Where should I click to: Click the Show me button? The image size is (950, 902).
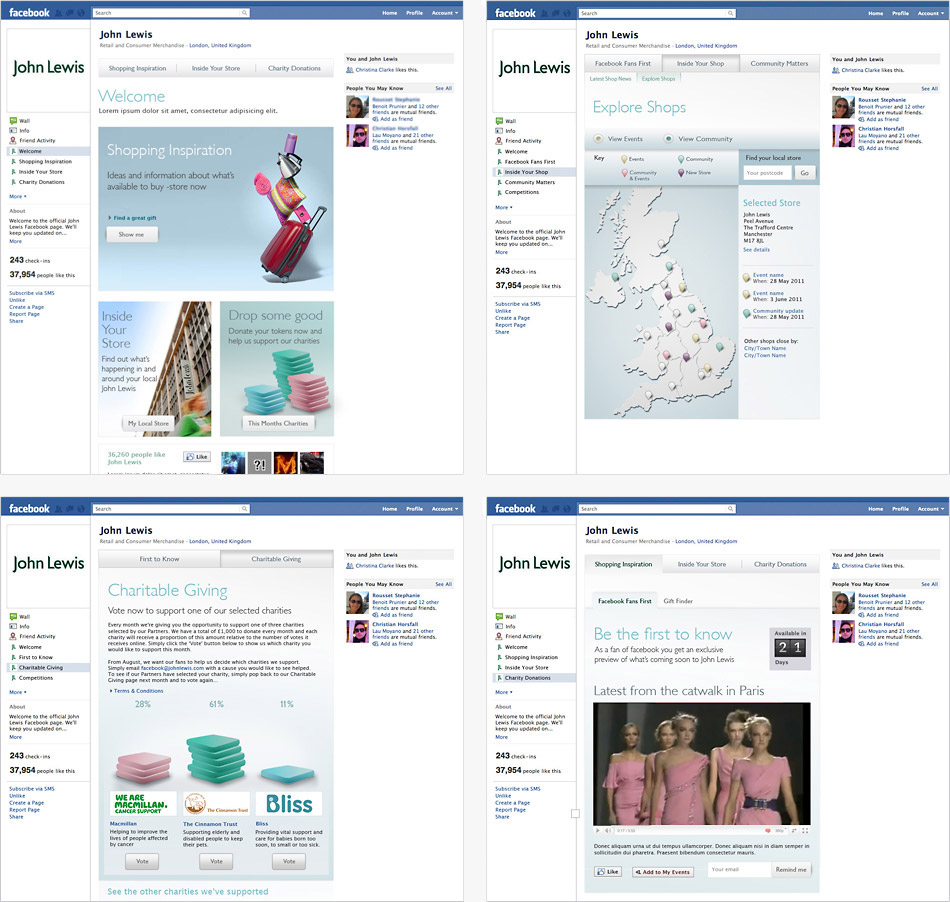tap(131, 234)
